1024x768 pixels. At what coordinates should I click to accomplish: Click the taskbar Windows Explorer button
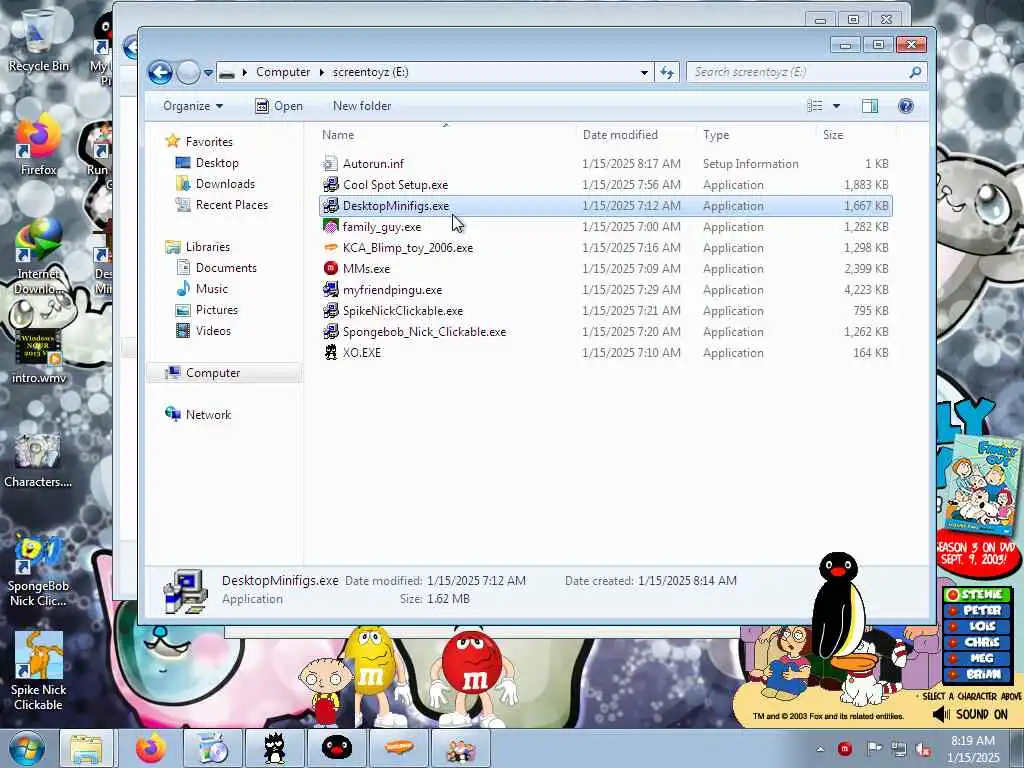(86, 748)
